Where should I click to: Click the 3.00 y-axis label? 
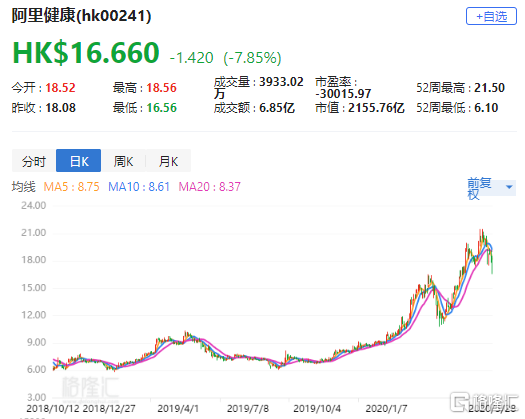pyautogui.click(x=36, y=397)
